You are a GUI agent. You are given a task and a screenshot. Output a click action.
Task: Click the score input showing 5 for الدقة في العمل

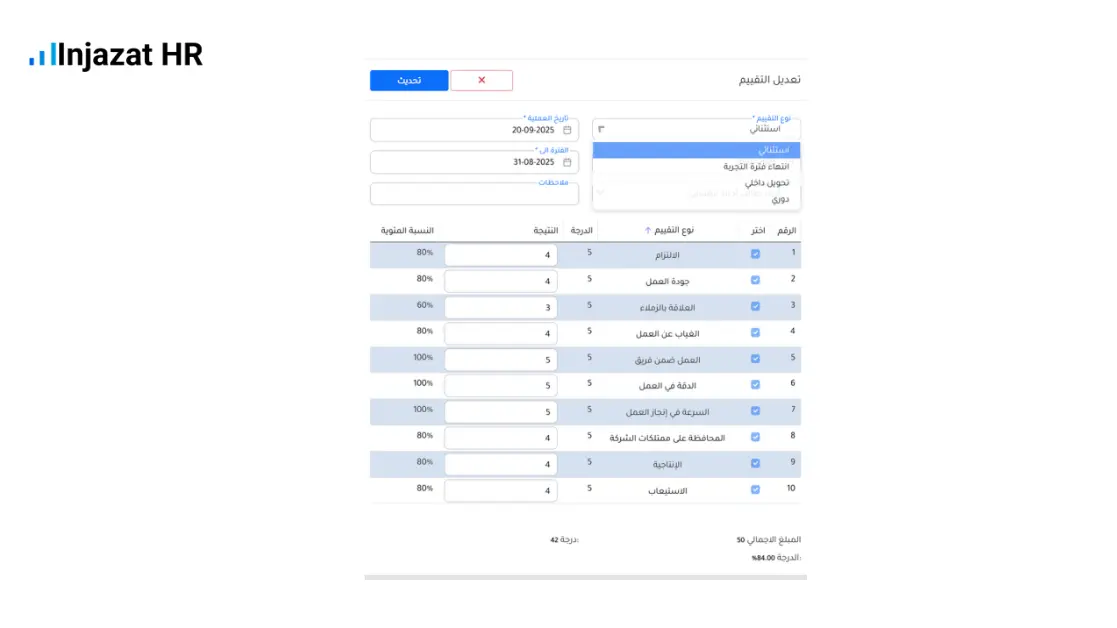[x=500, y=385]
